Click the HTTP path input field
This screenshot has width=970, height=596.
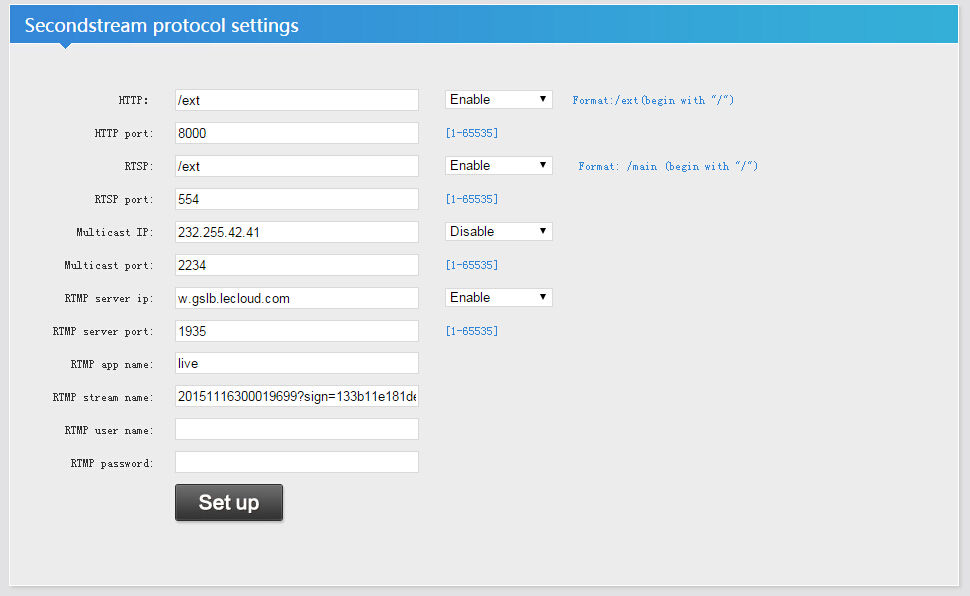click(296, 100)
